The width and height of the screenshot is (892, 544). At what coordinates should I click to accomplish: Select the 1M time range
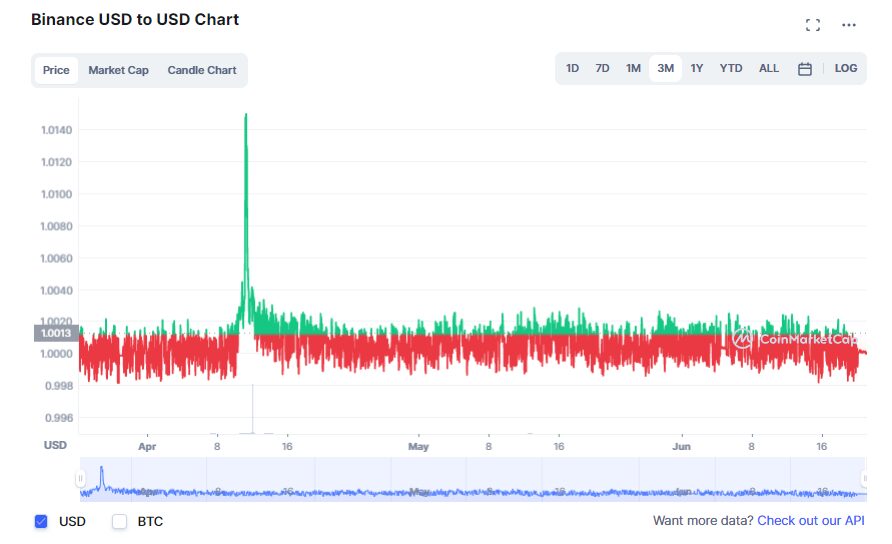tap(633, 68)
